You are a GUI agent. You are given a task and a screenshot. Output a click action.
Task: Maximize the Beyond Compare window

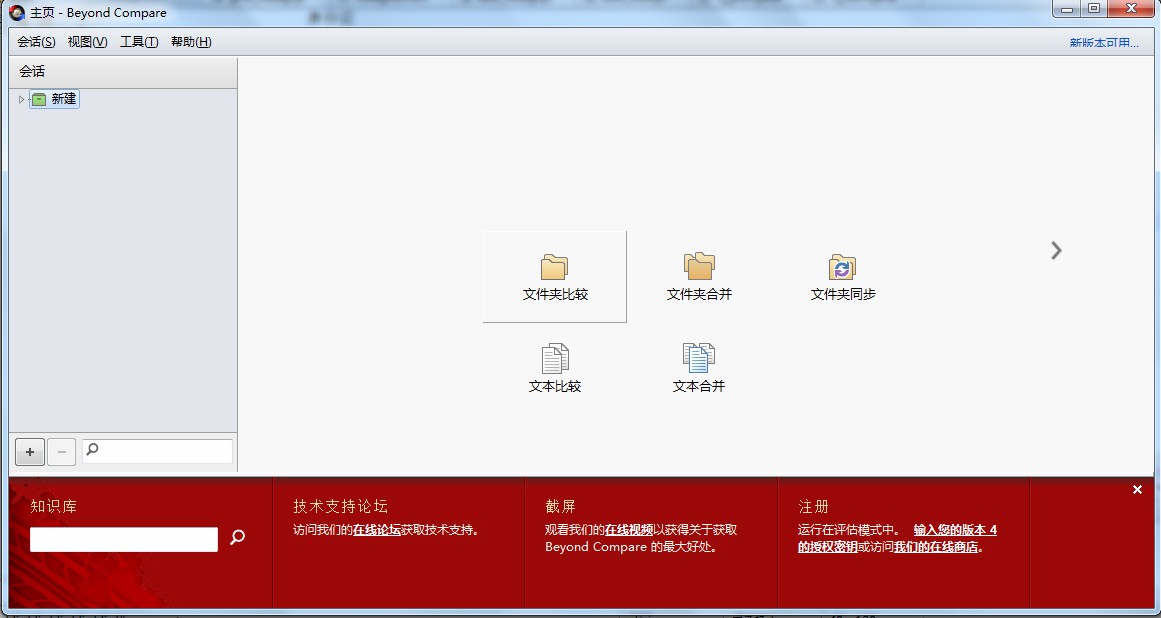coord(1094,9)
